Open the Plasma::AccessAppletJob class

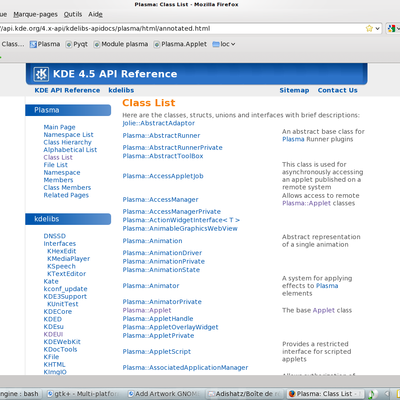pos(163,176)
